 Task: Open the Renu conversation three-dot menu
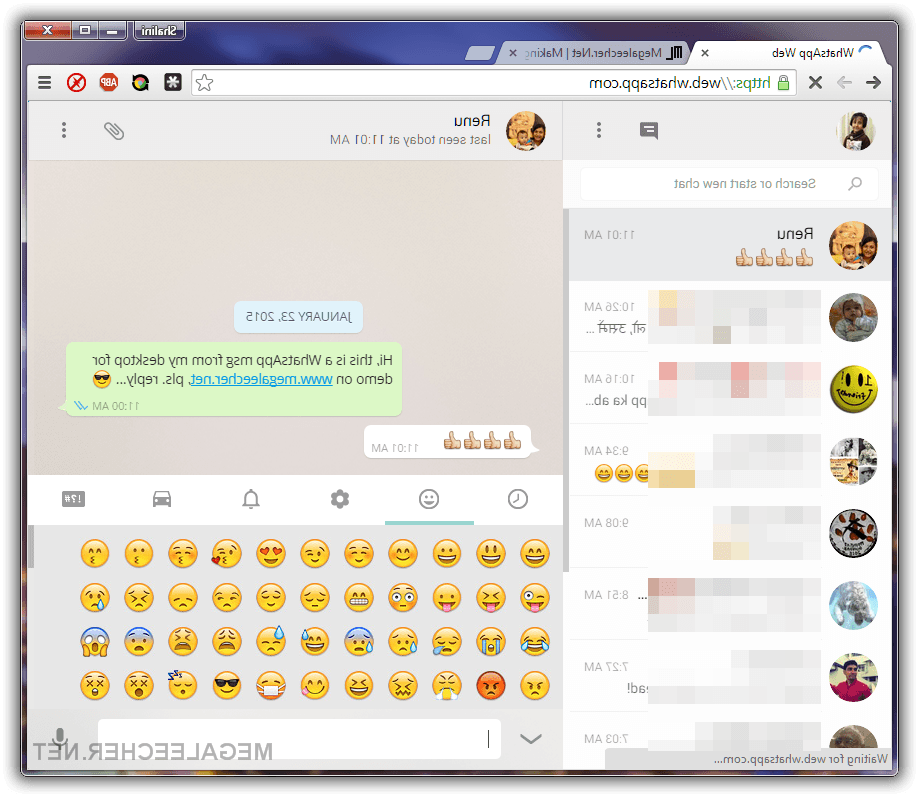64,130
